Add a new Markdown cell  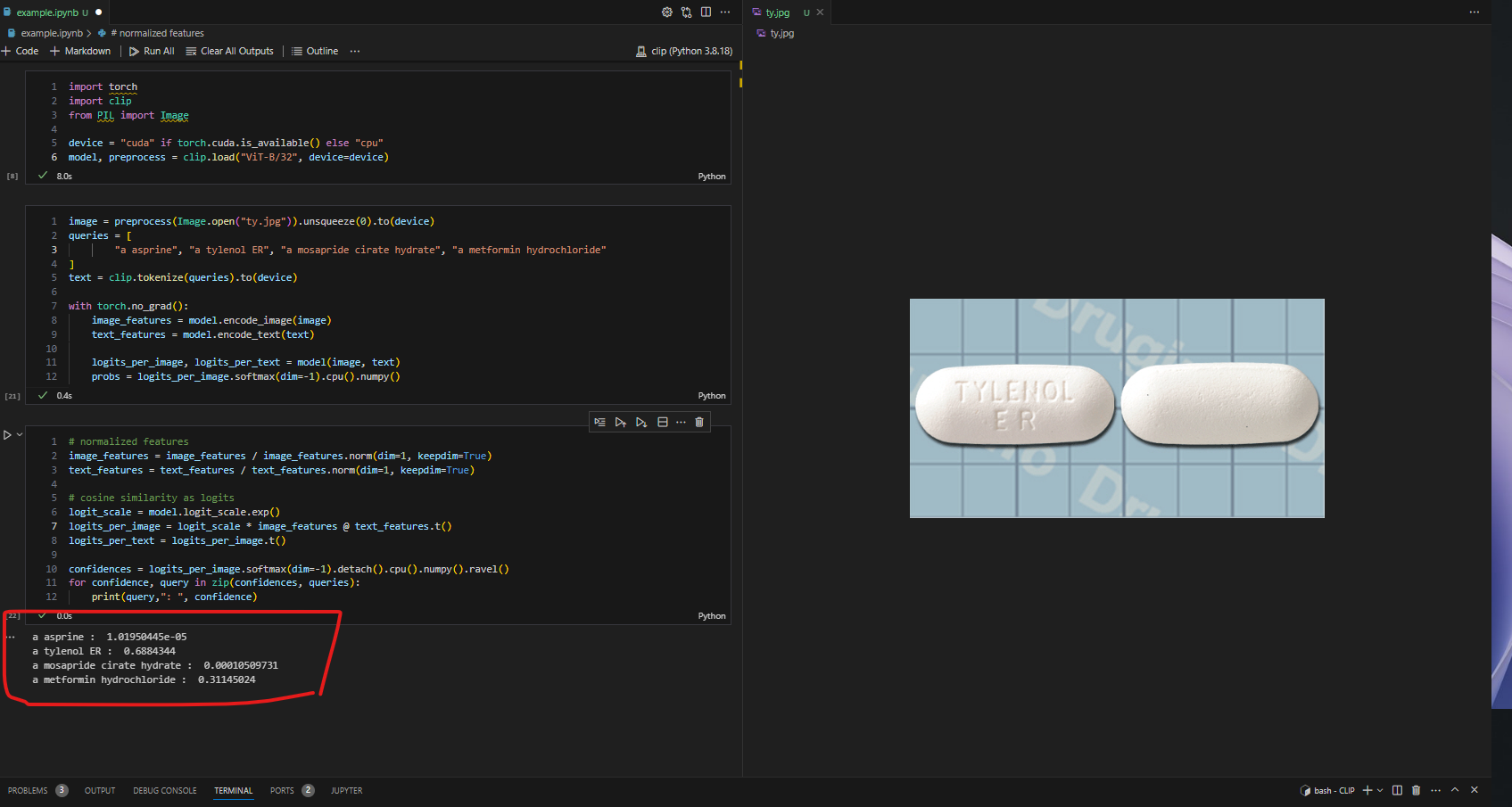point(80,51)
